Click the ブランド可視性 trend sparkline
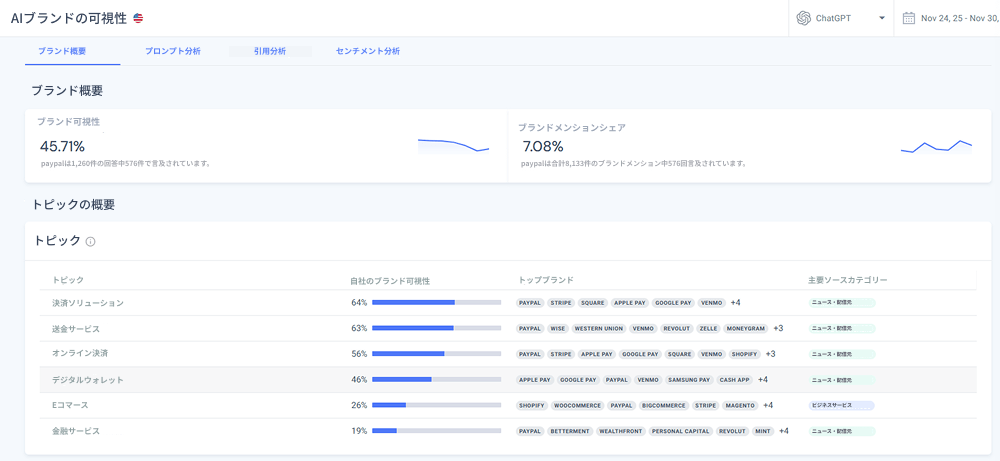Image resolution: width=1000 pixels, height=461 pixels. pyautogui.click(x=453, y=145)
